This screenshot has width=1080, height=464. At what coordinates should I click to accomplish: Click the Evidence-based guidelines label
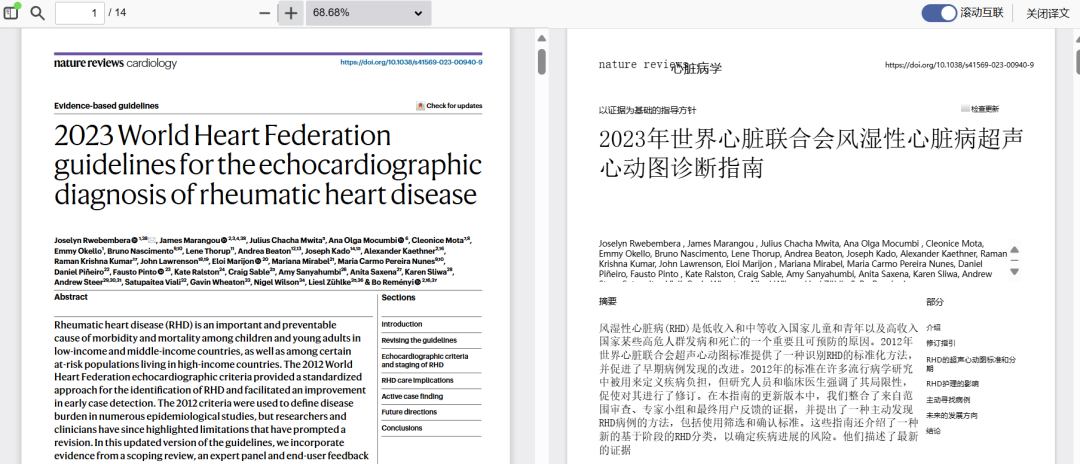point(106,106)
